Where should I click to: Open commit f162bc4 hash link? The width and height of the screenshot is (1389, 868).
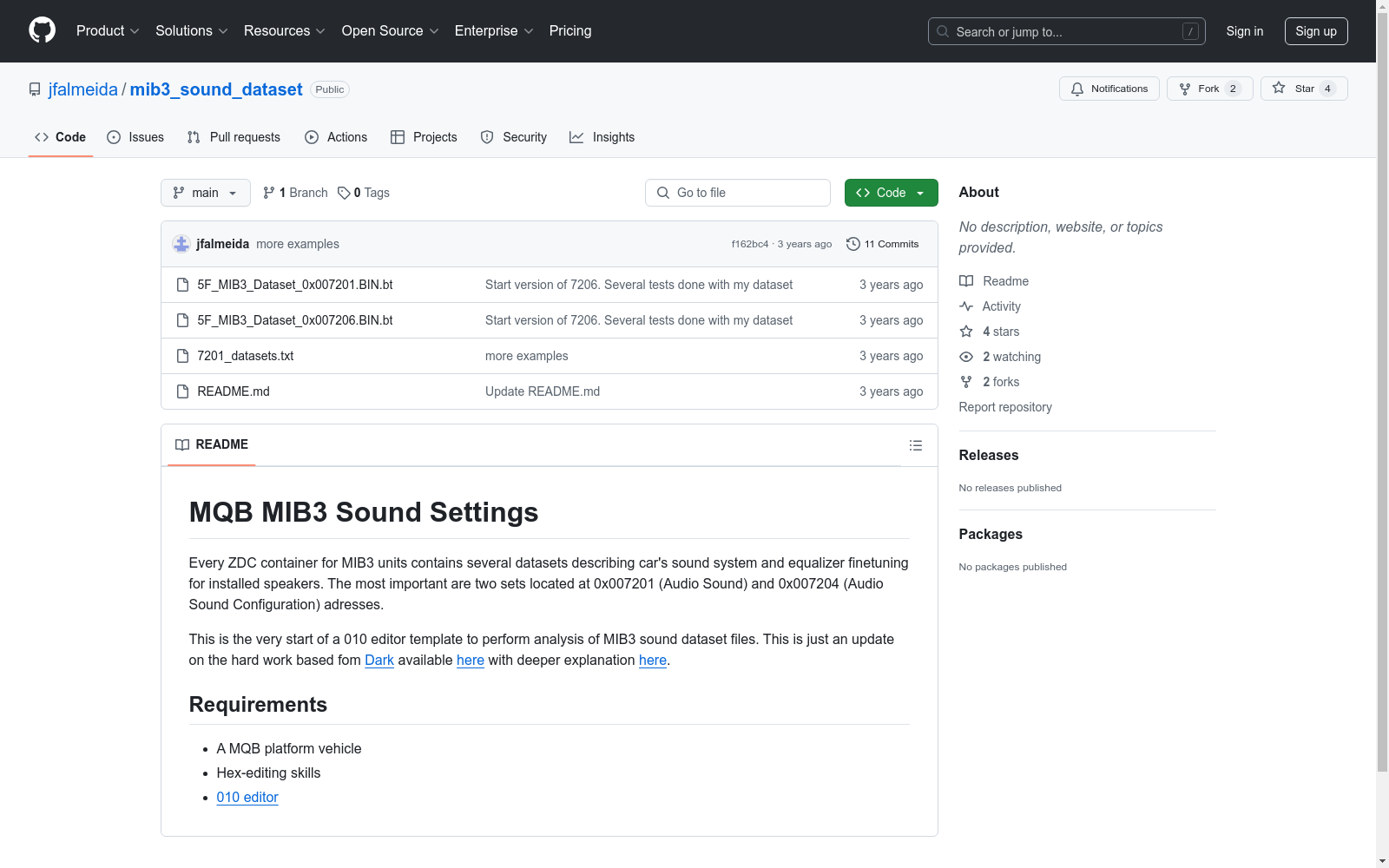tap(750, 244)
